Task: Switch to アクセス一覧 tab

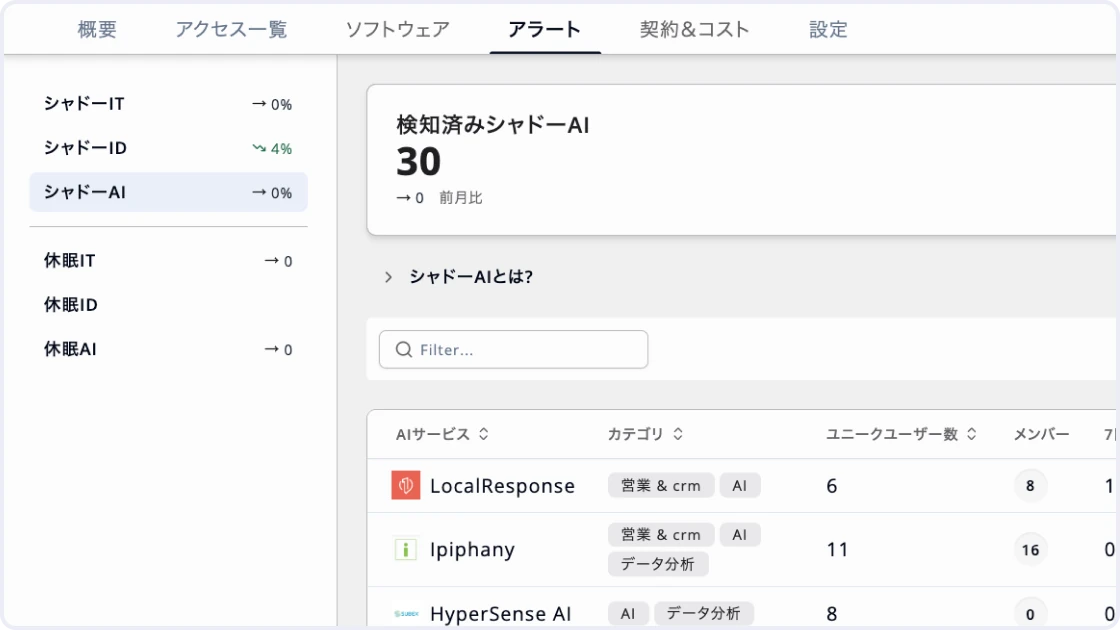Action: click(231, 29)
